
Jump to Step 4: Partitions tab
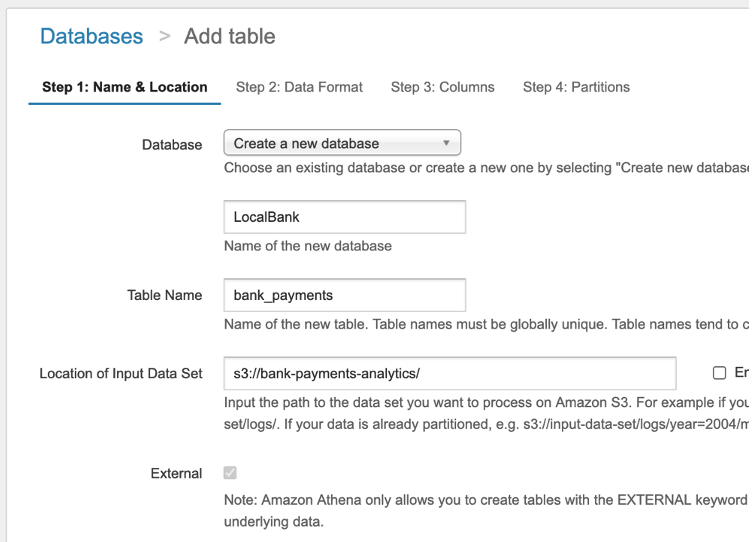(576, 87)
